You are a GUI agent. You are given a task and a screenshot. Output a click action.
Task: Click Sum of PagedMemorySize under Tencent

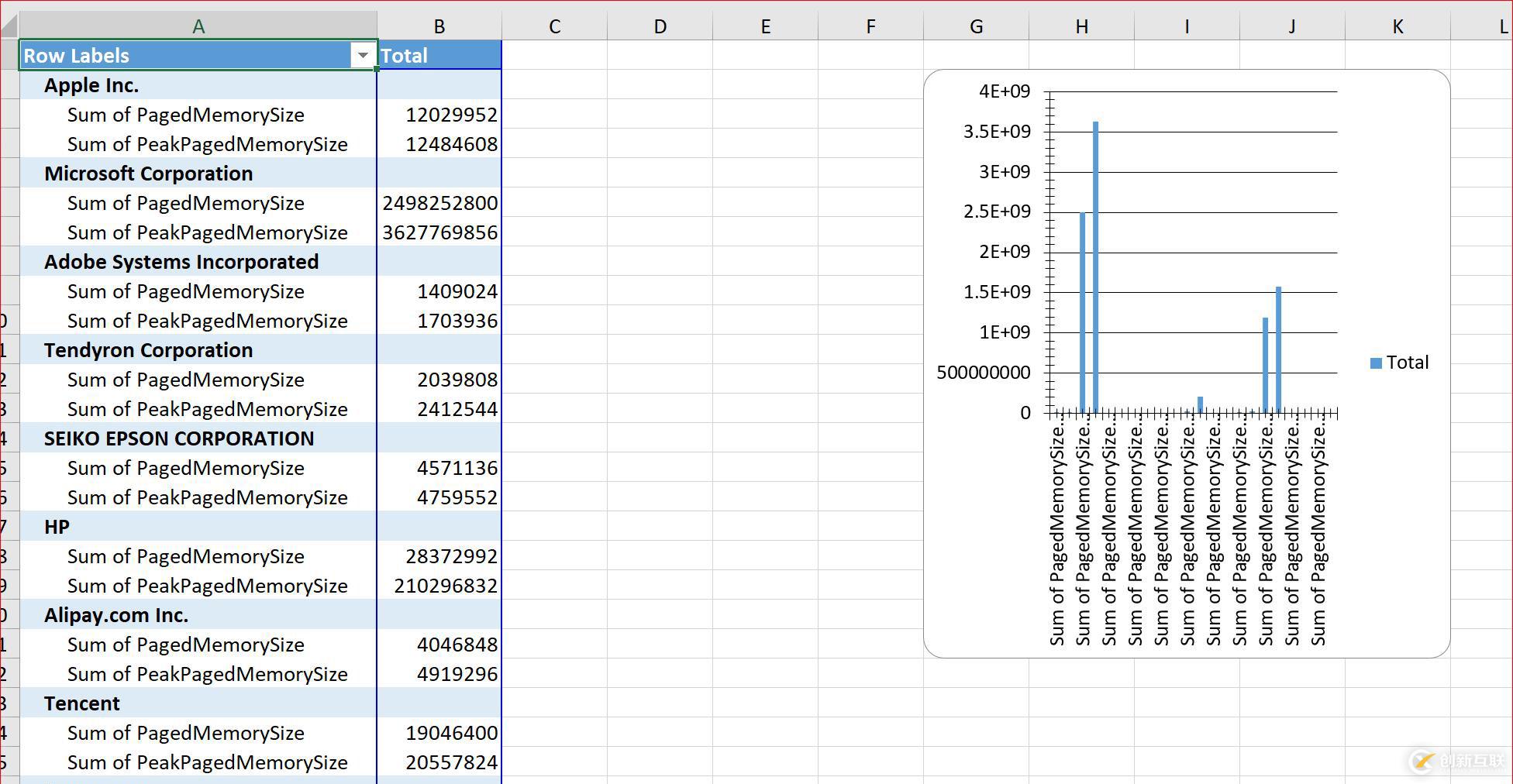186,733
